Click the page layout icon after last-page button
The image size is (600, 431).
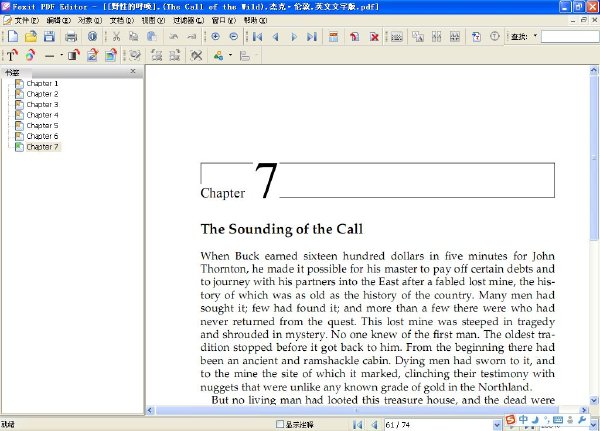(334, 37)
